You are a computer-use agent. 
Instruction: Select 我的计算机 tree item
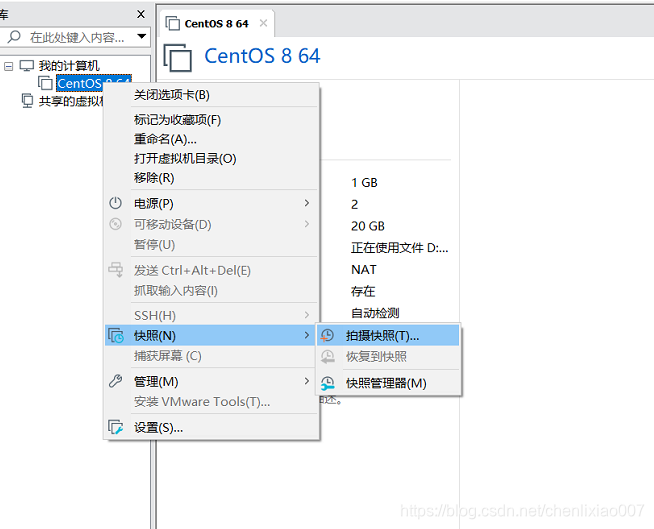click(x=69, y=65)
